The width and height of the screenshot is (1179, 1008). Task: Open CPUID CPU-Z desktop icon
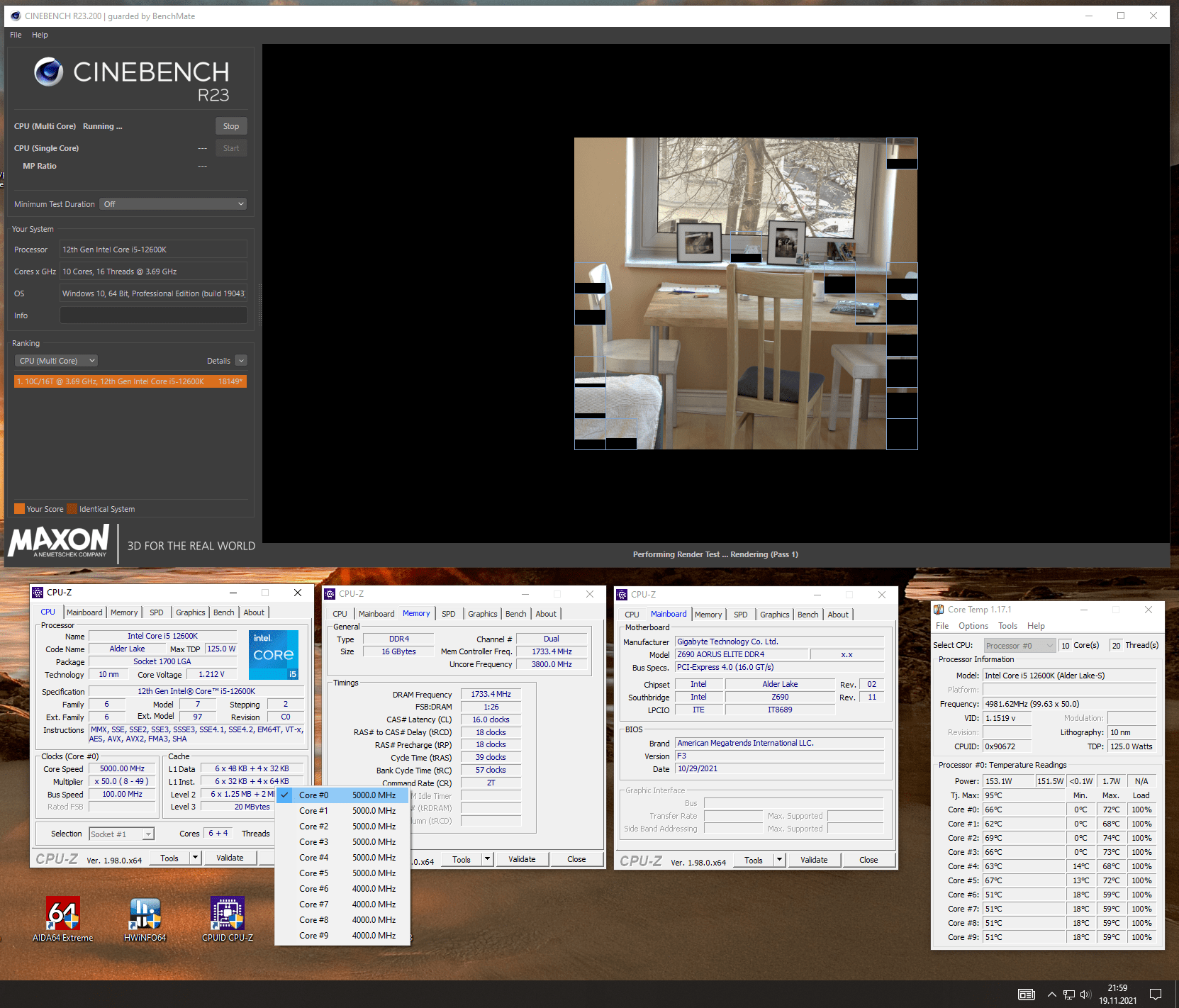pos(228,919)
